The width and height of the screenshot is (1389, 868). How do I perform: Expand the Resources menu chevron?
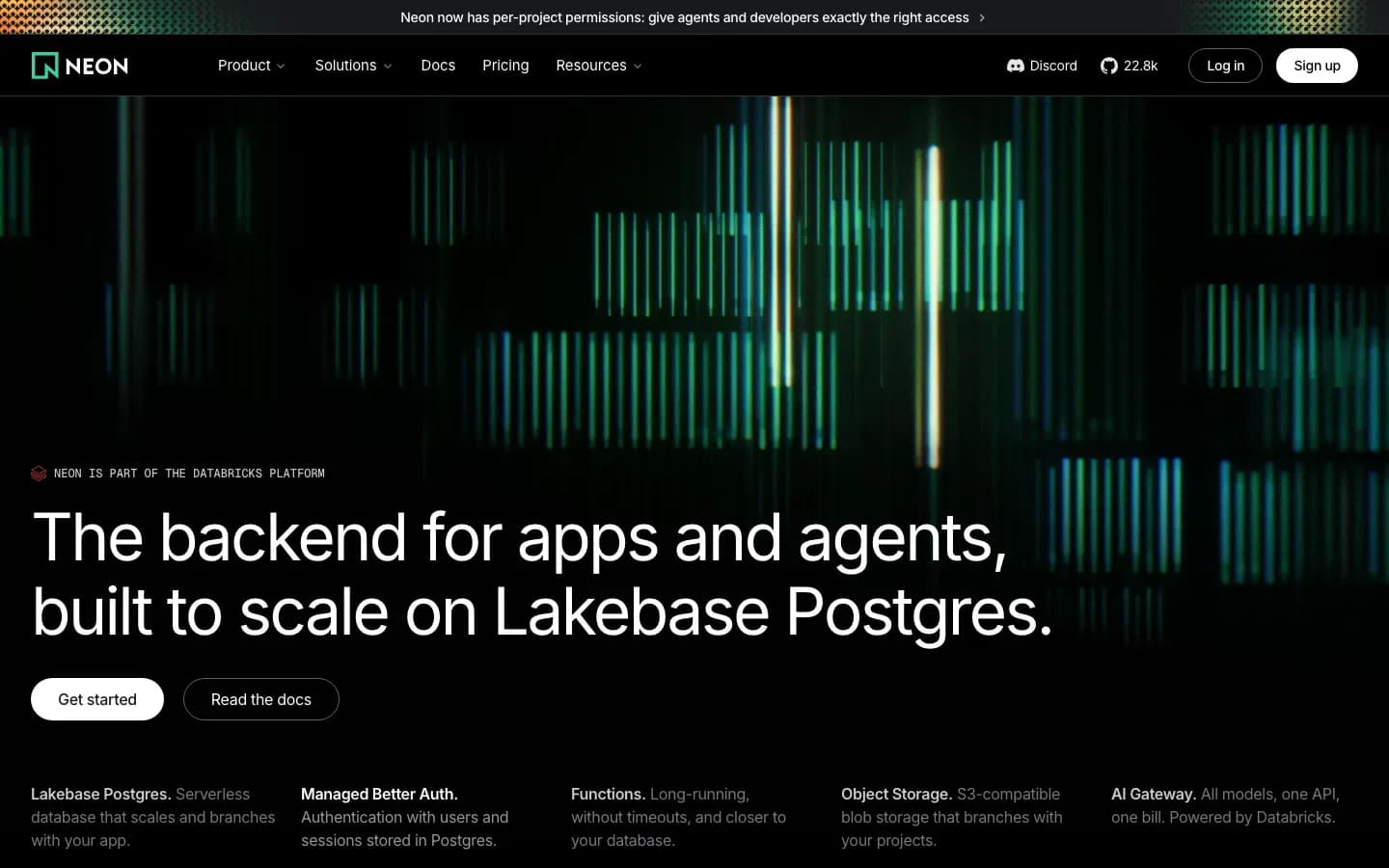click(638, 66)
